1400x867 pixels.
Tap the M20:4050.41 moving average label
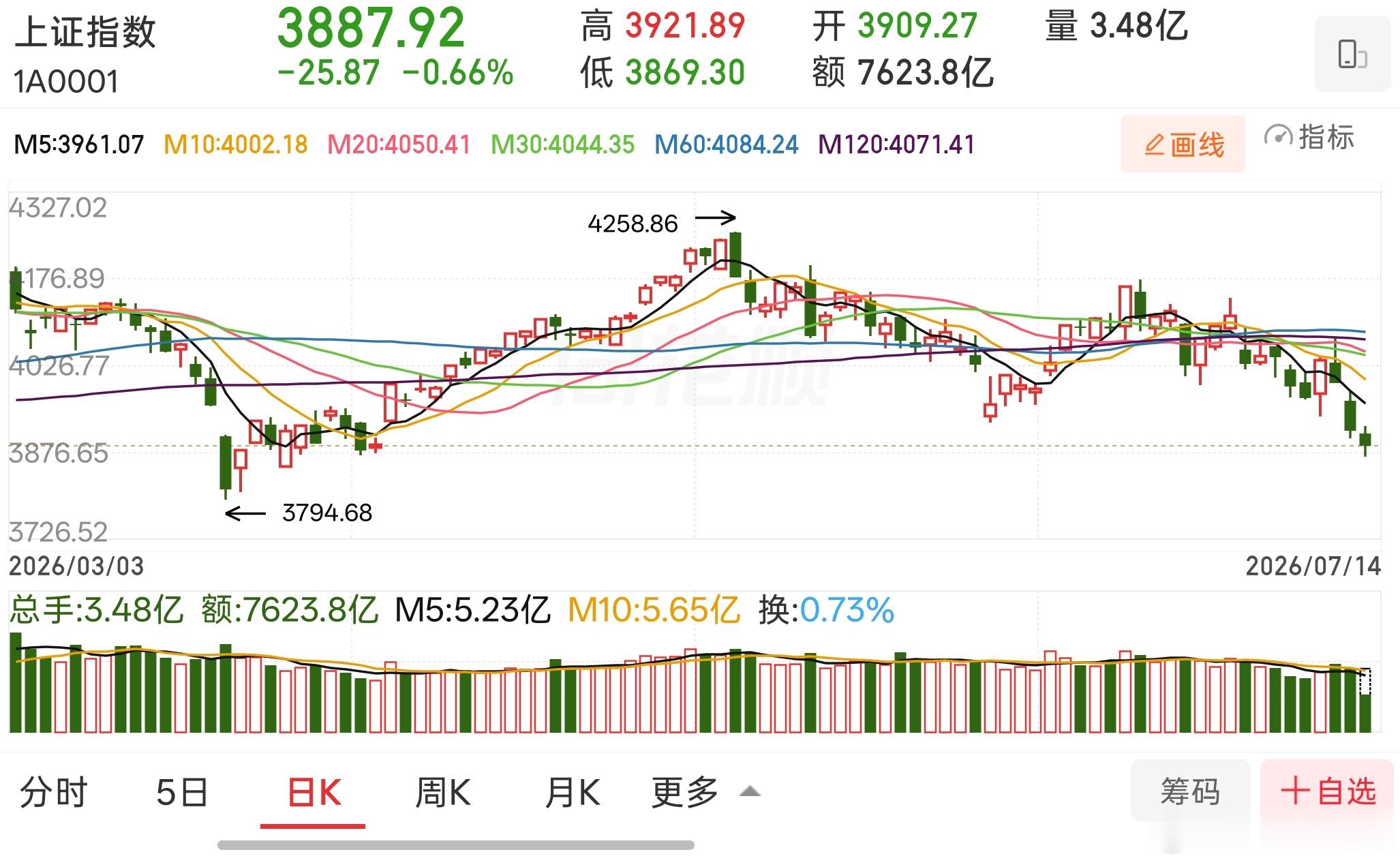[x=399, y=144]
